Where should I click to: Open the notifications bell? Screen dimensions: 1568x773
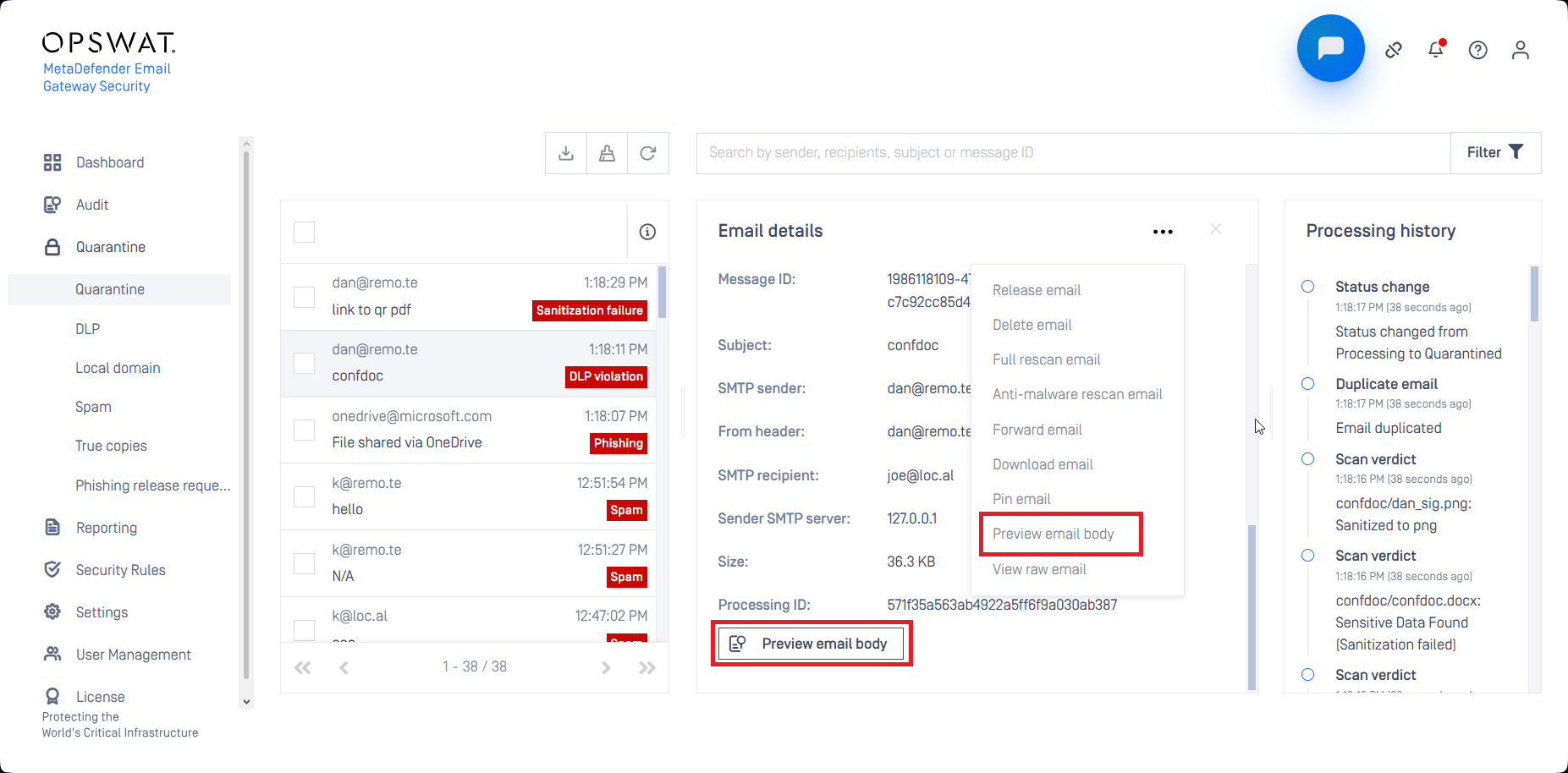point(1436,50)
